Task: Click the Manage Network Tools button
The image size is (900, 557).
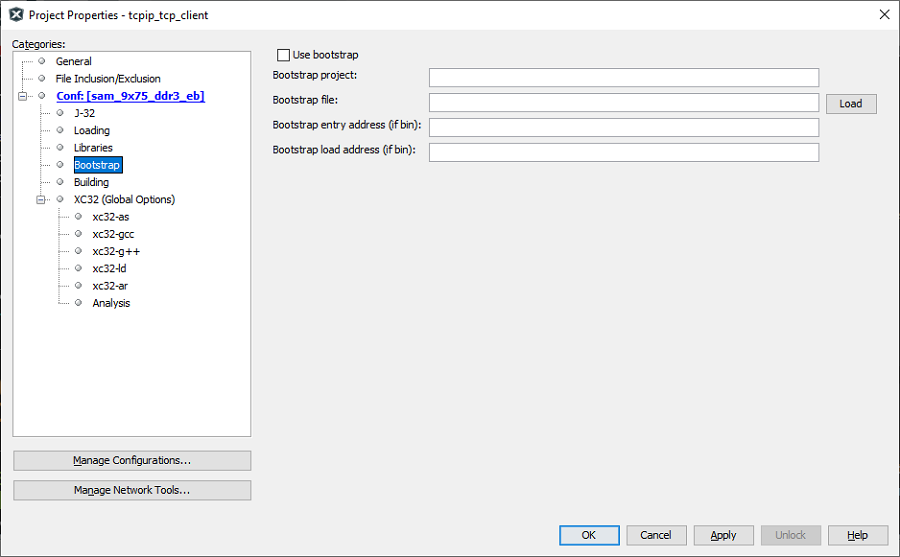Action: 132,490
